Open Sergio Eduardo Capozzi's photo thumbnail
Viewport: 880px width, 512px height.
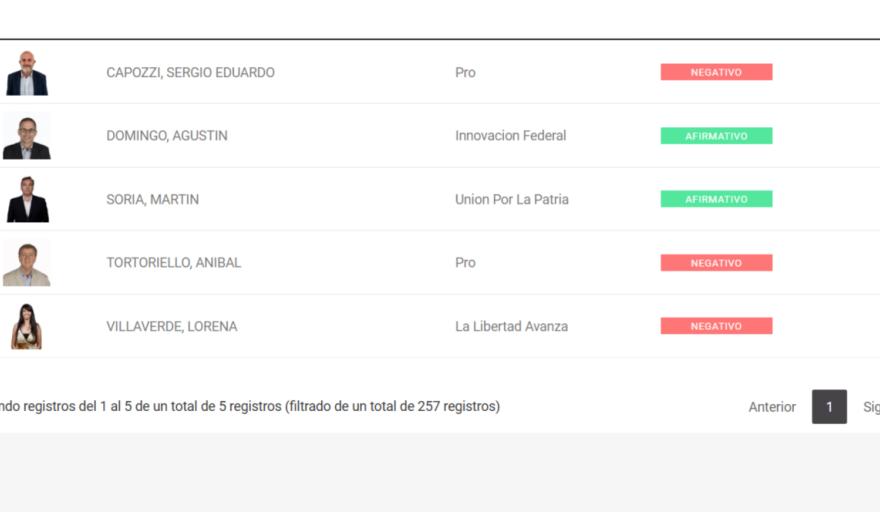[27, 72]
